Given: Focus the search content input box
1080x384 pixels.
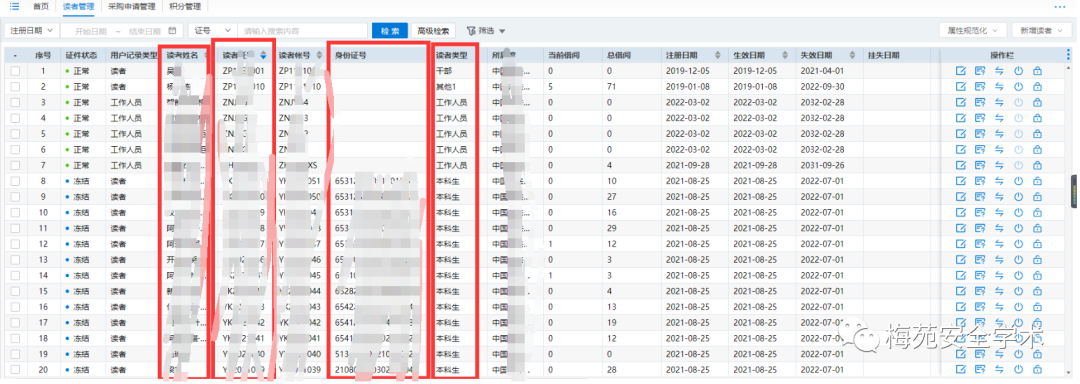Looking at the screenshot, I should click(302, 31).
